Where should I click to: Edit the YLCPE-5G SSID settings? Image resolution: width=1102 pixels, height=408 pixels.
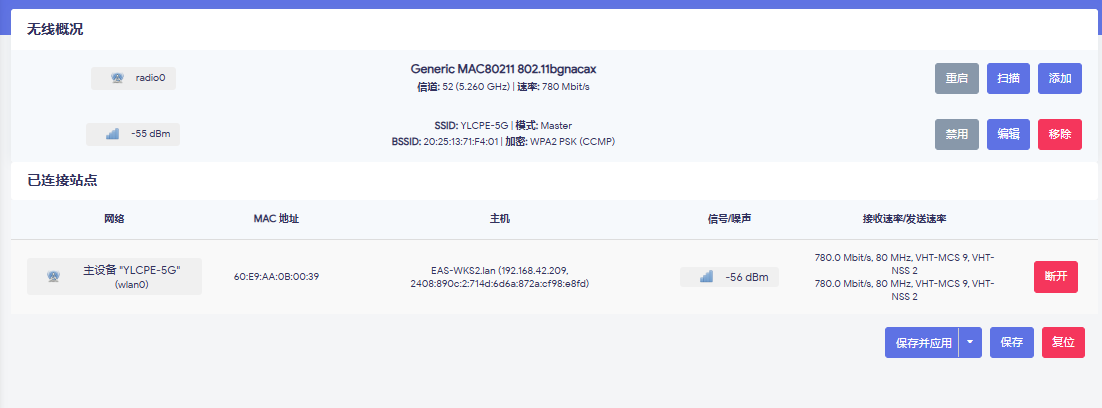coord(1008,134)
